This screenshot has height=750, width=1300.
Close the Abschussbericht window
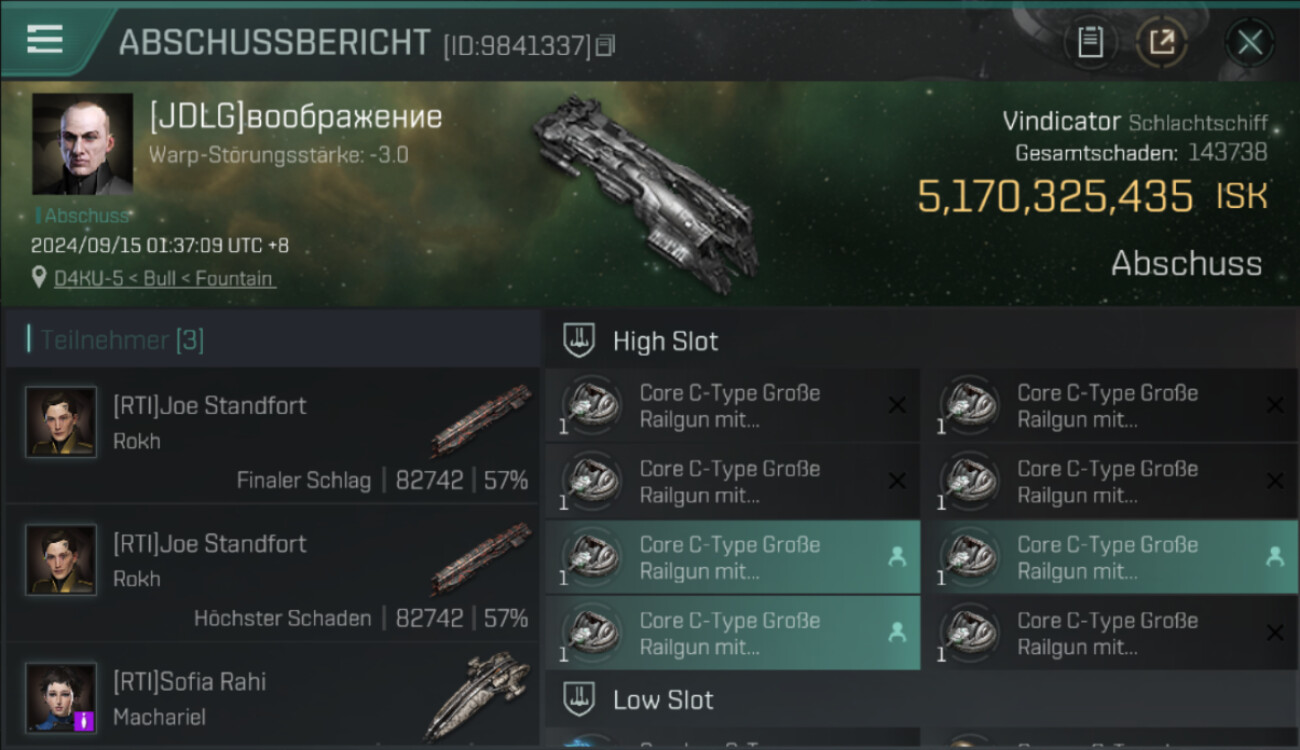1250,42
